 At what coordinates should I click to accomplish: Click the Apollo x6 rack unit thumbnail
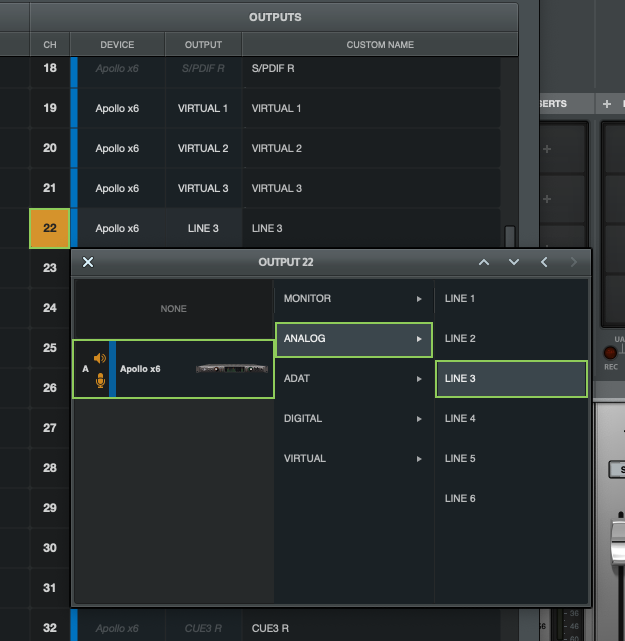pyautogui.click(x=232, y=368)
